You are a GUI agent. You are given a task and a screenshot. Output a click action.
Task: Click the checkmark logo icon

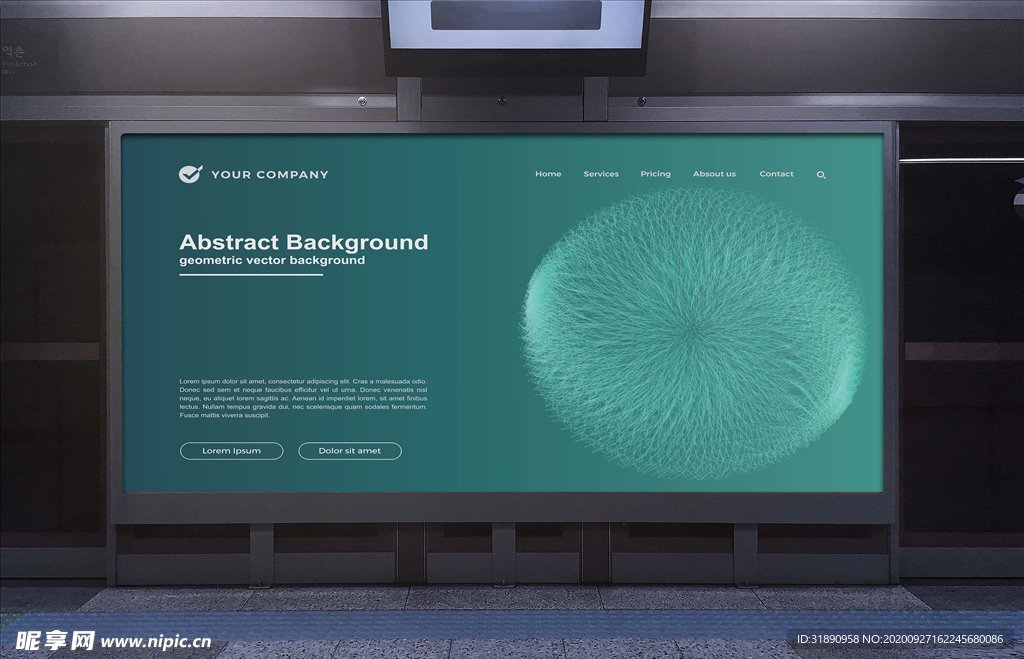[x=190, y=174]
